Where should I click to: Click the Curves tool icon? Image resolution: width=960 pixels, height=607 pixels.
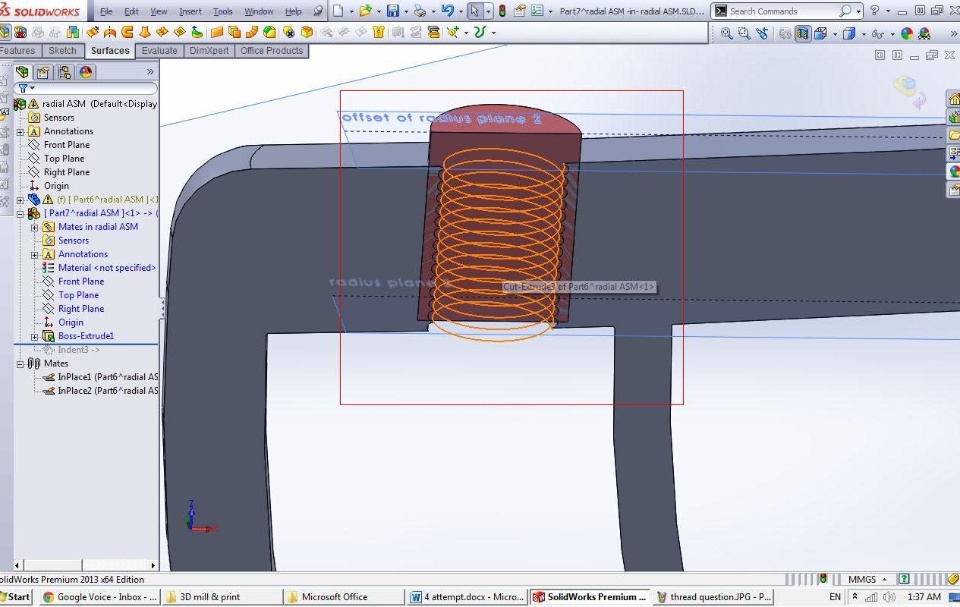(x=479, y=32)
